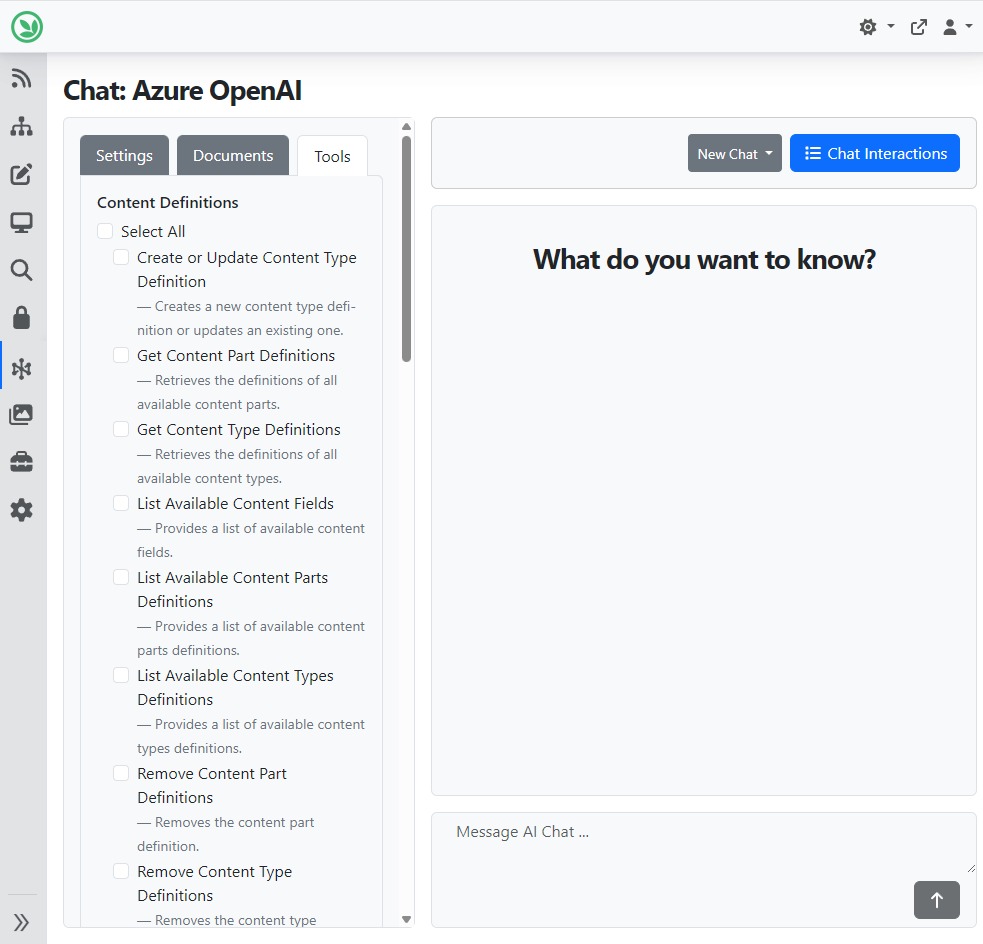The height and width of the screenshot is (944, 983).
Task: Click 'Retrieves the definitions of all available content parts' text
Action: point(238,392)
